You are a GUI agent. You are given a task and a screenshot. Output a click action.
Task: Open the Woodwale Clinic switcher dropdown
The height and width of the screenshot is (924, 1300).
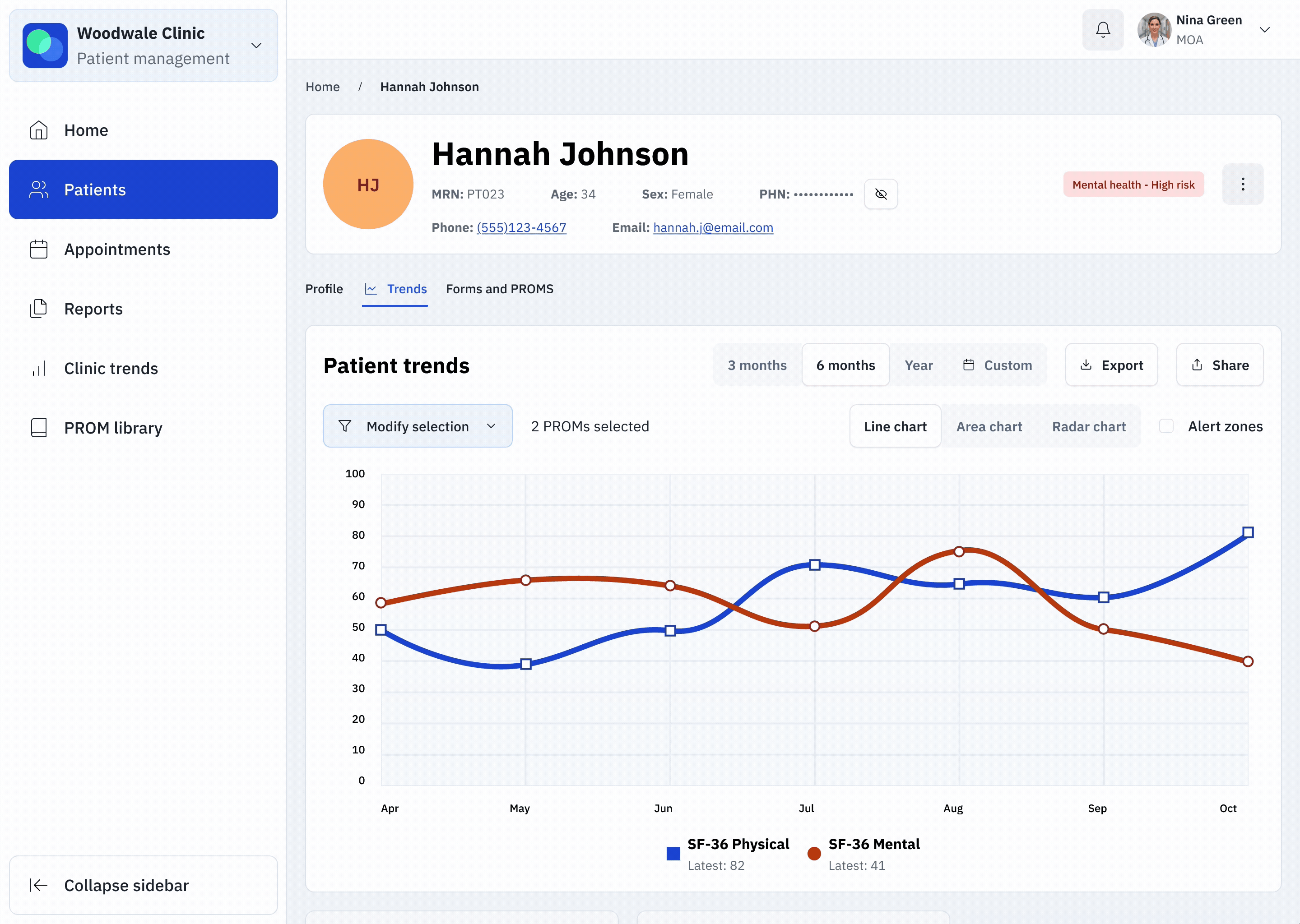(x=256, y=46)
